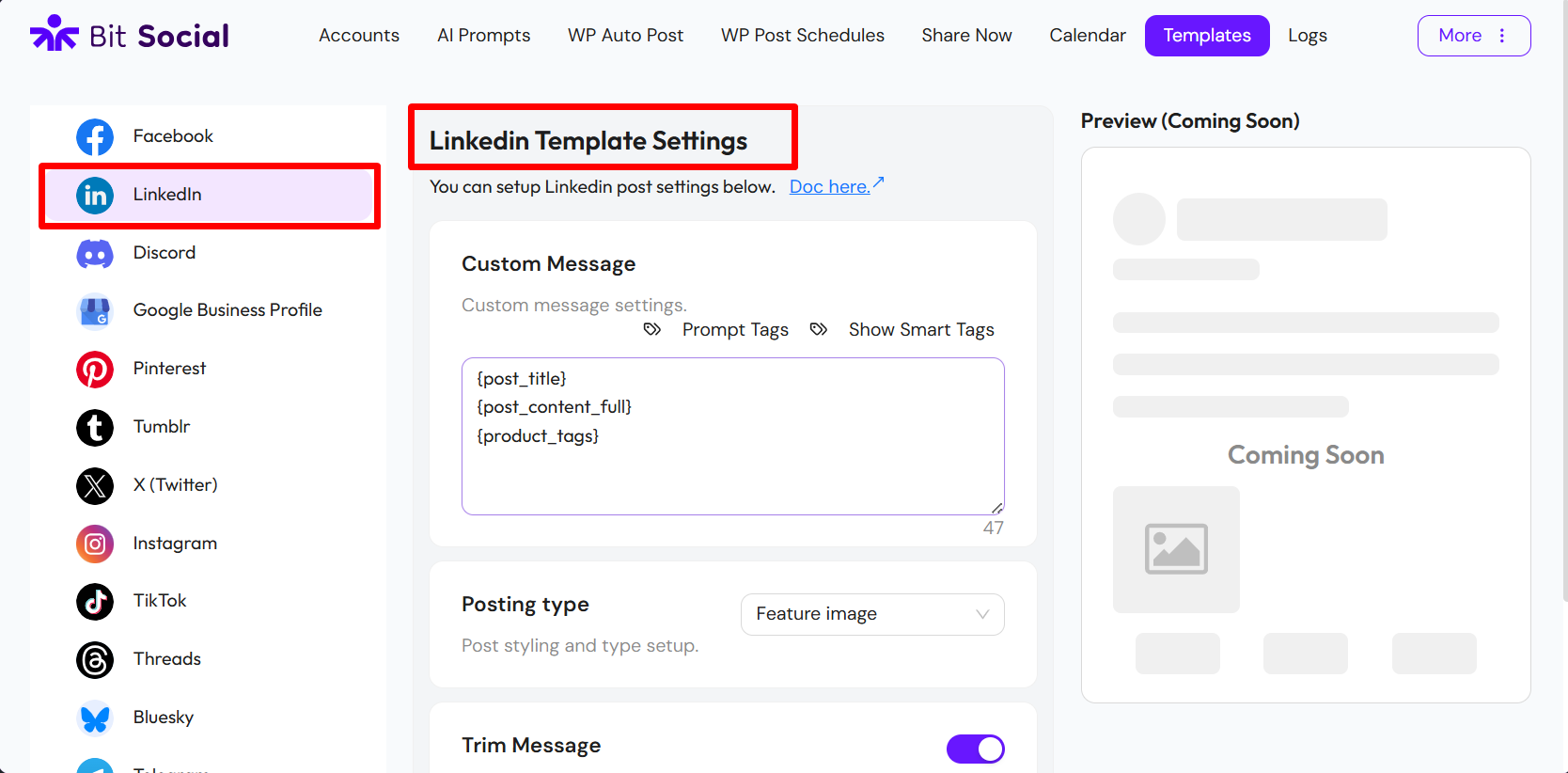Open the Pinterest icon
Image resolution: width=1568 pixels, height=773 pixels.
coord(95,370)
